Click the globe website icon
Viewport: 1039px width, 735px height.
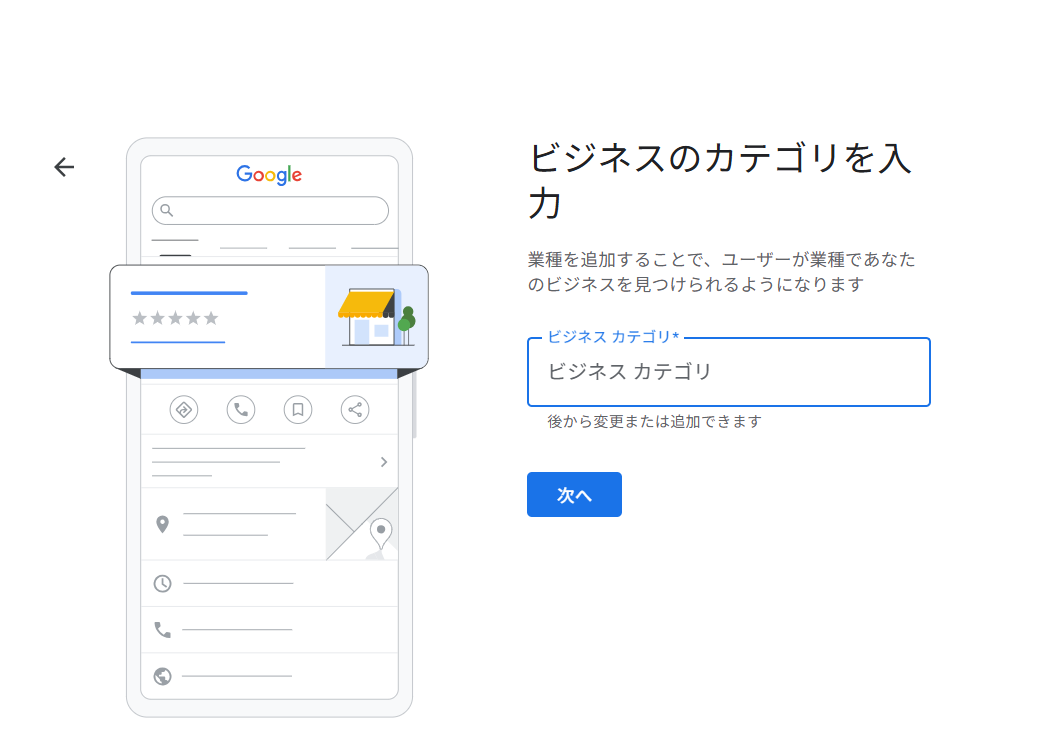[x=162, y=676]
